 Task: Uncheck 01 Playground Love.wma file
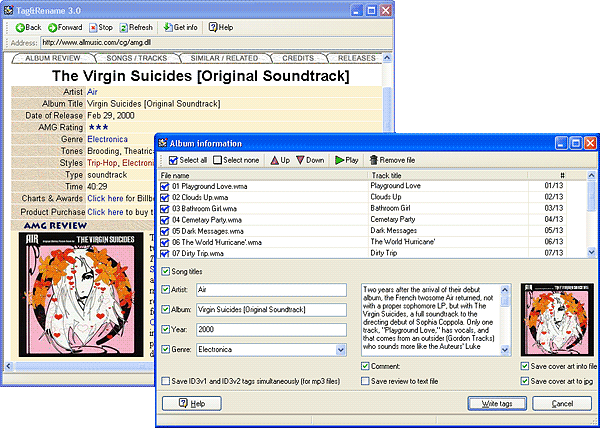[x=165, y=187]
